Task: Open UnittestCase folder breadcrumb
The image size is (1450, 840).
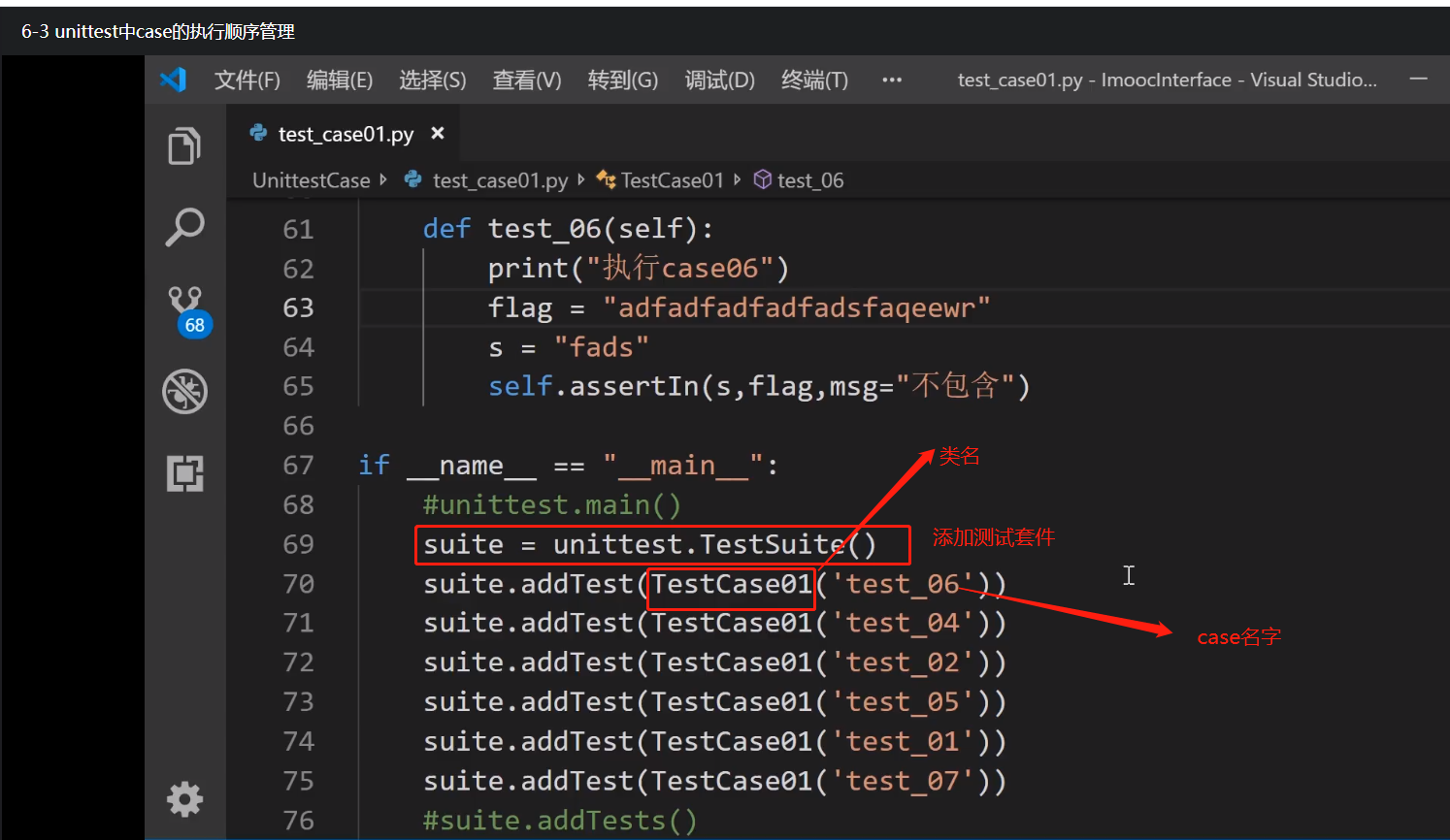Action: click(x=312, y=180)
